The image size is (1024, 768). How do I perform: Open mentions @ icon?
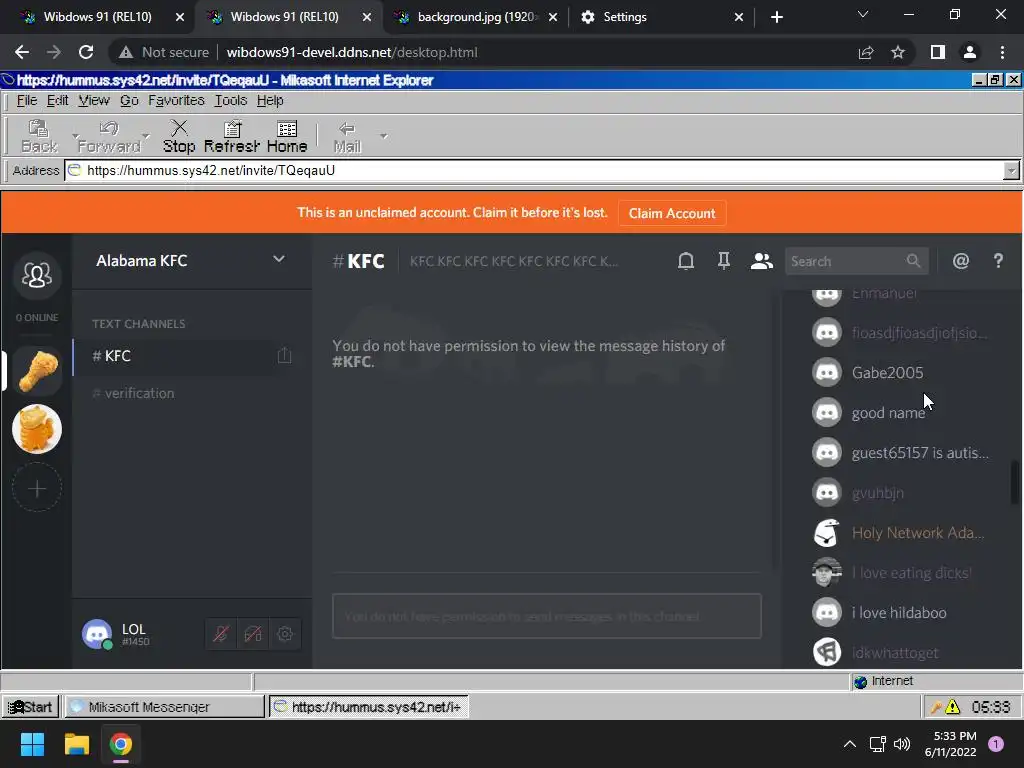point(961,261)
